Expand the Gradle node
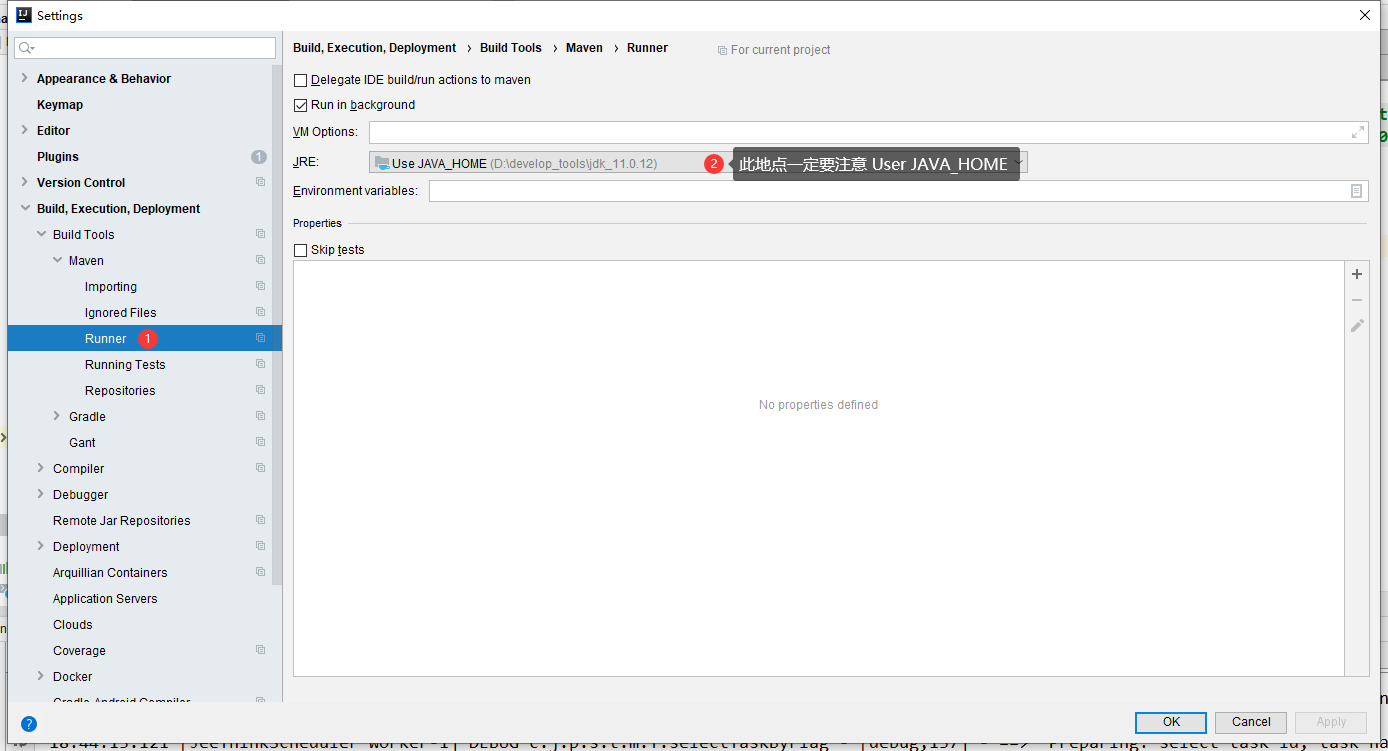 (57, 416)
